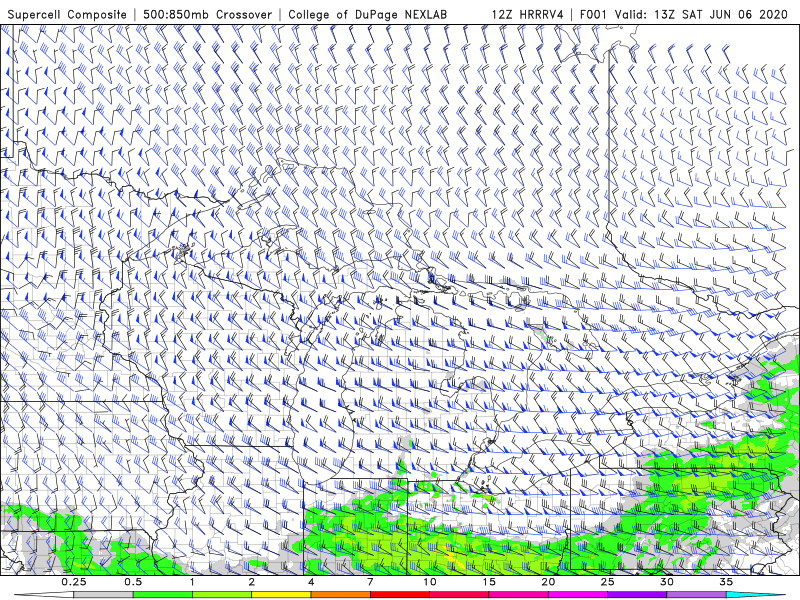Click the cyan arrow end of the color bar

756,595
